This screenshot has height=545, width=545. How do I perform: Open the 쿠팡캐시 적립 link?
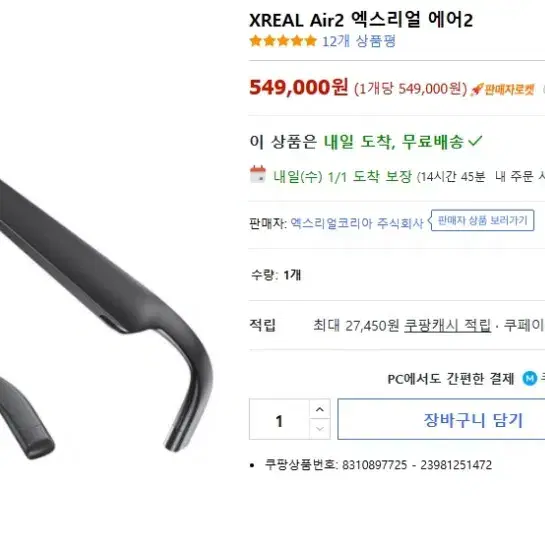[447, 326]
